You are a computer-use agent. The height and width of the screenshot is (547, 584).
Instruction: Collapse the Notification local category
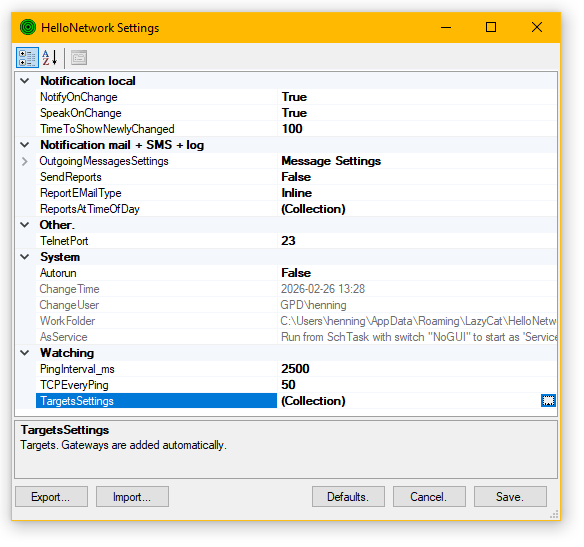[x=25, y=81]
